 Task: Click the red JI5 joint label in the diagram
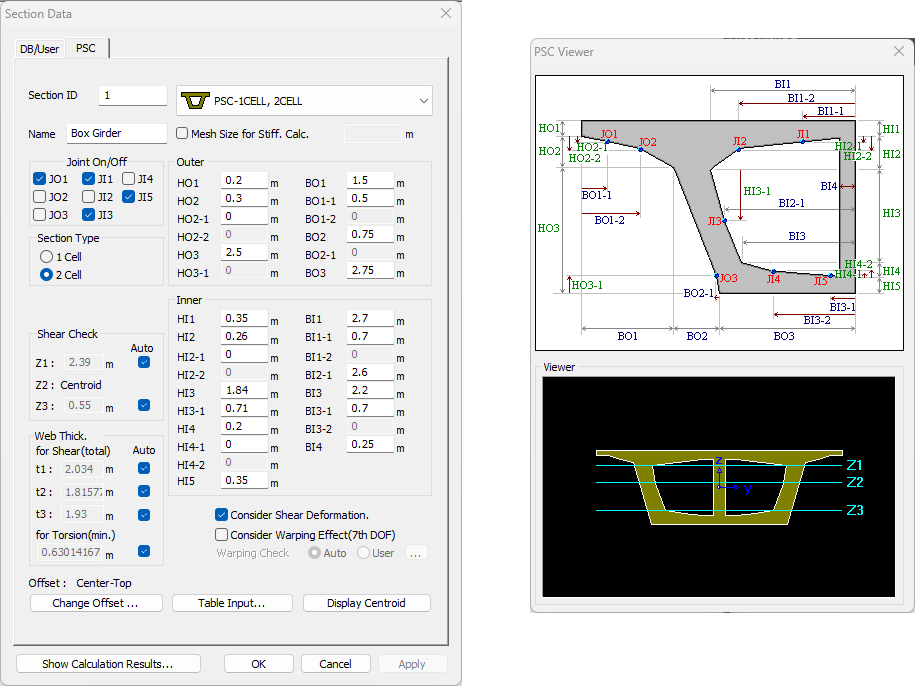(x=822, y=281)
